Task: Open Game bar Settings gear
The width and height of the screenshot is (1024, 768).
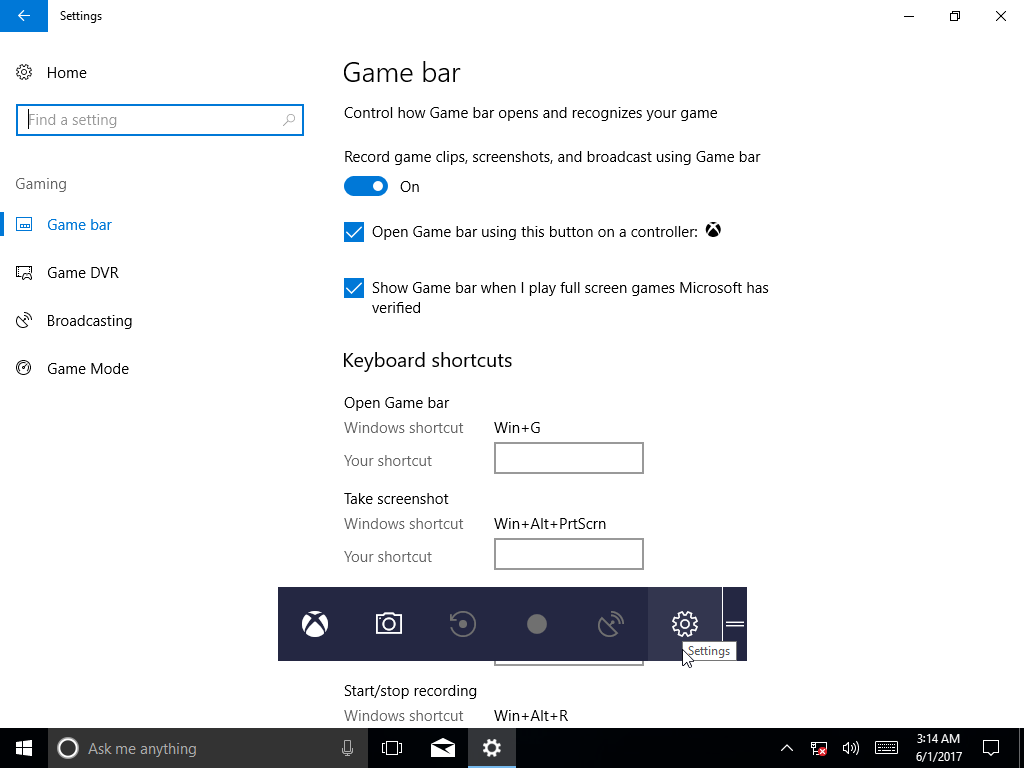Action: (x=684, y=624)
